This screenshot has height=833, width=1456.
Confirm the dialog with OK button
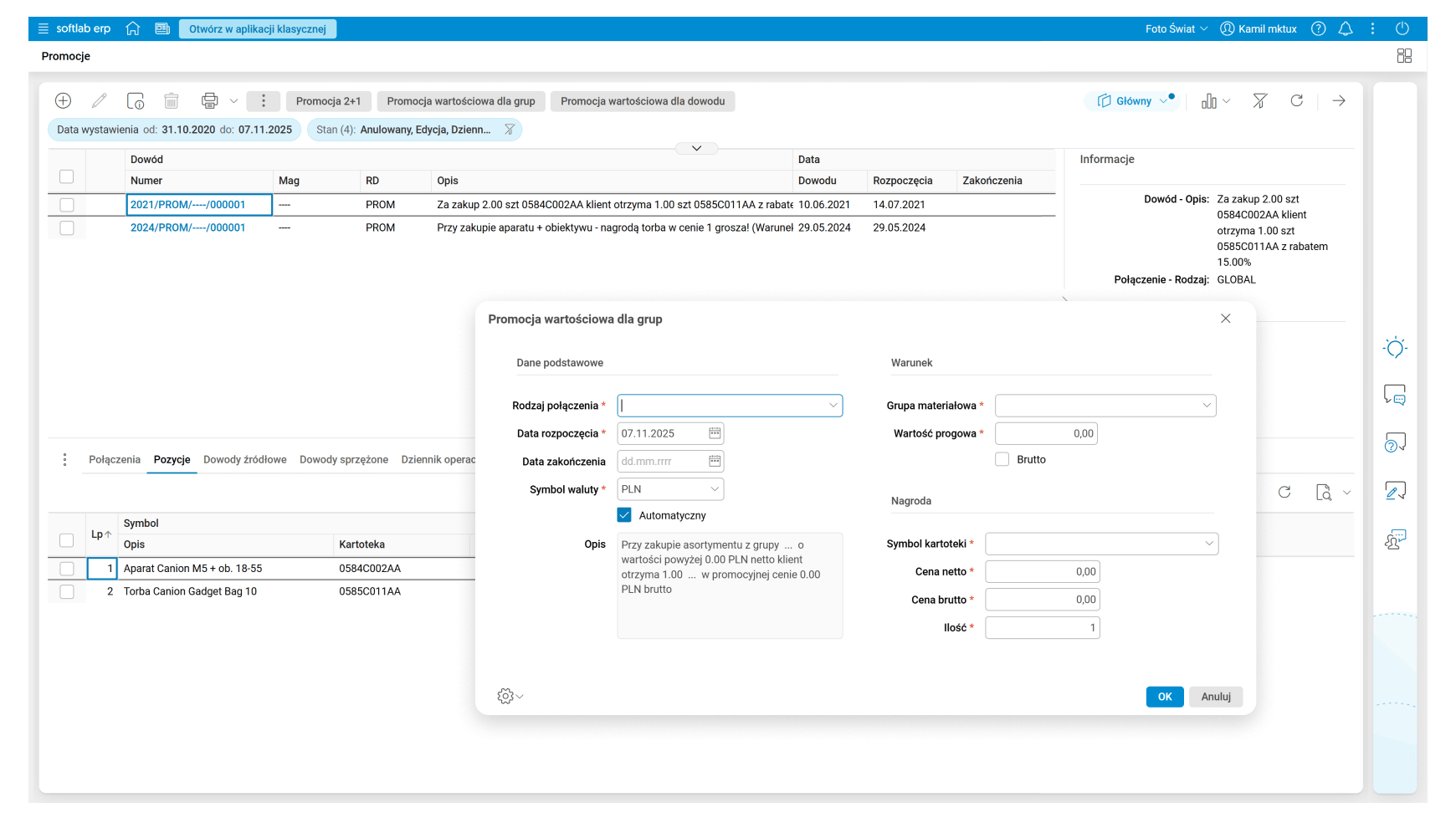tap(1164, 697)
